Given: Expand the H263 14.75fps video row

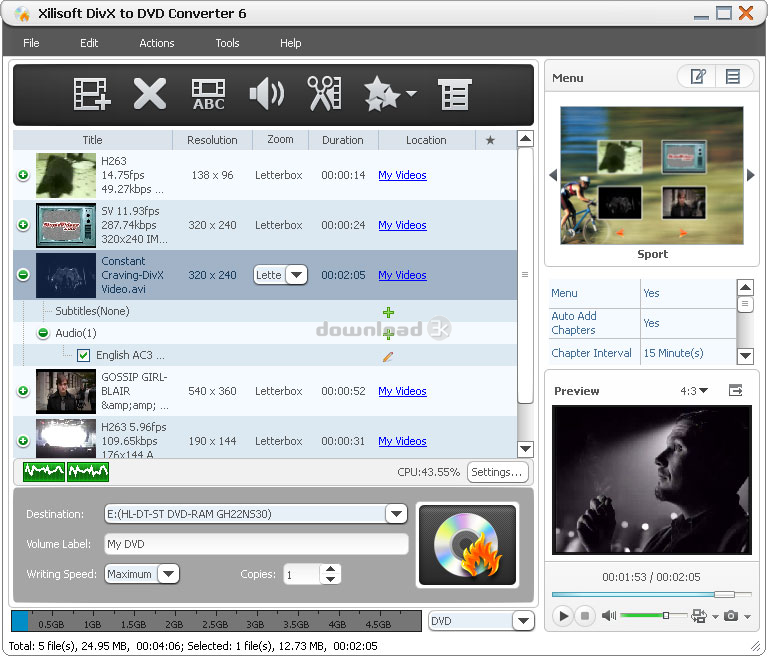Looking at the screenshot, I should click(x=23, y=175).
